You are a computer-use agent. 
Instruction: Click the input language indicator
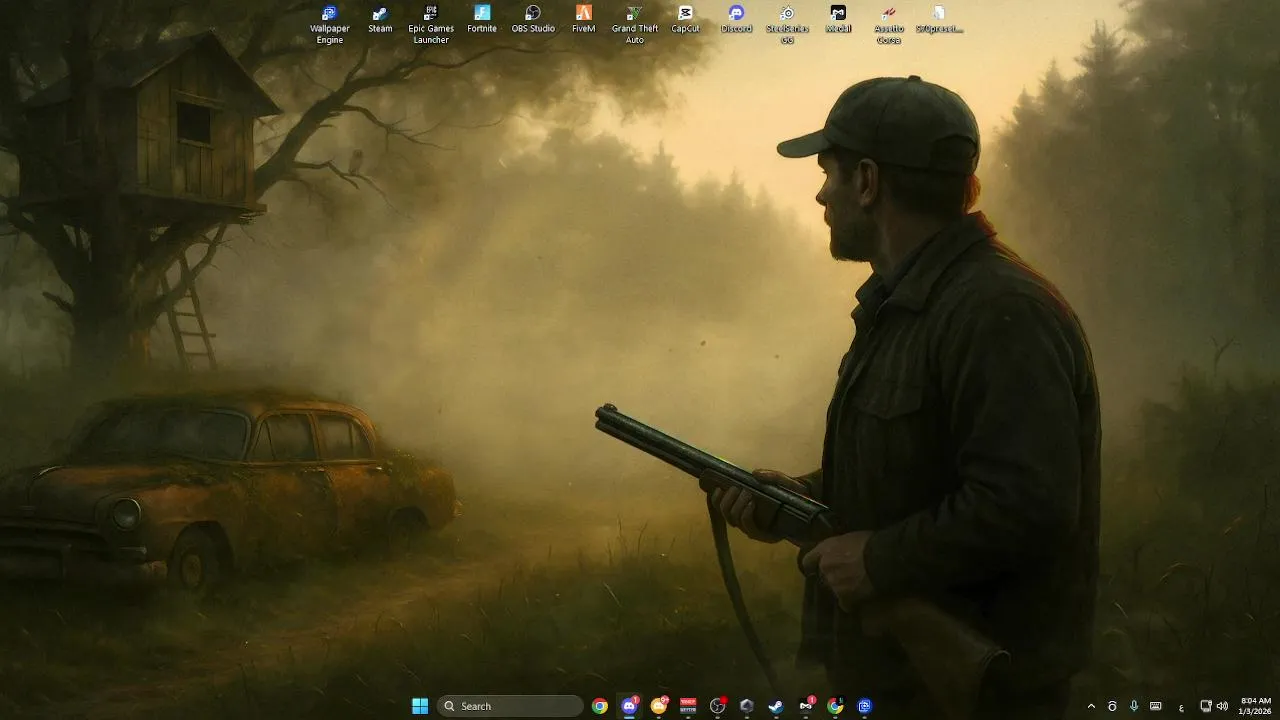(1181, 707)
